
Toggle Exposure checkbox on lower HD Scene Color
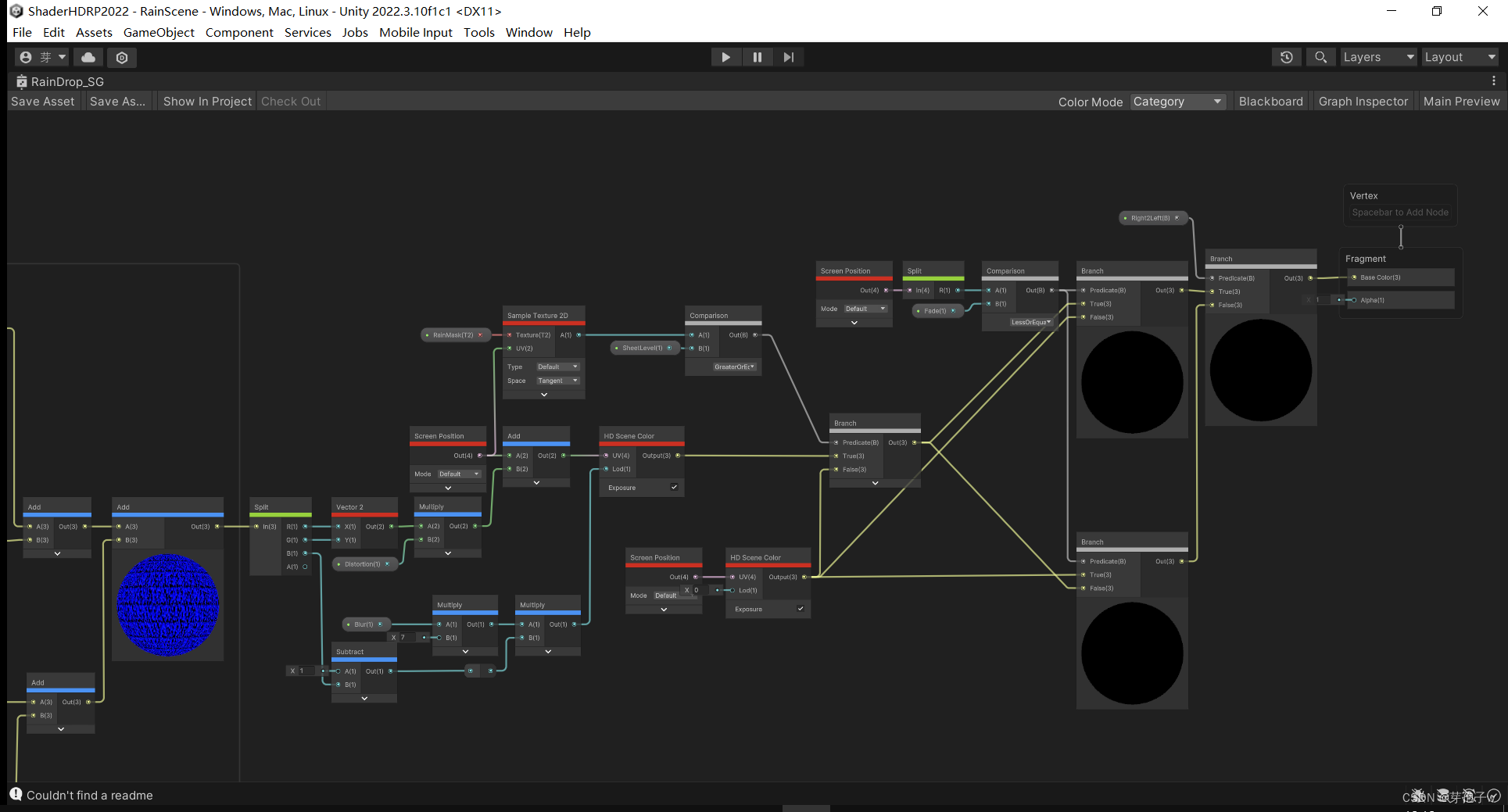(801, 609)
